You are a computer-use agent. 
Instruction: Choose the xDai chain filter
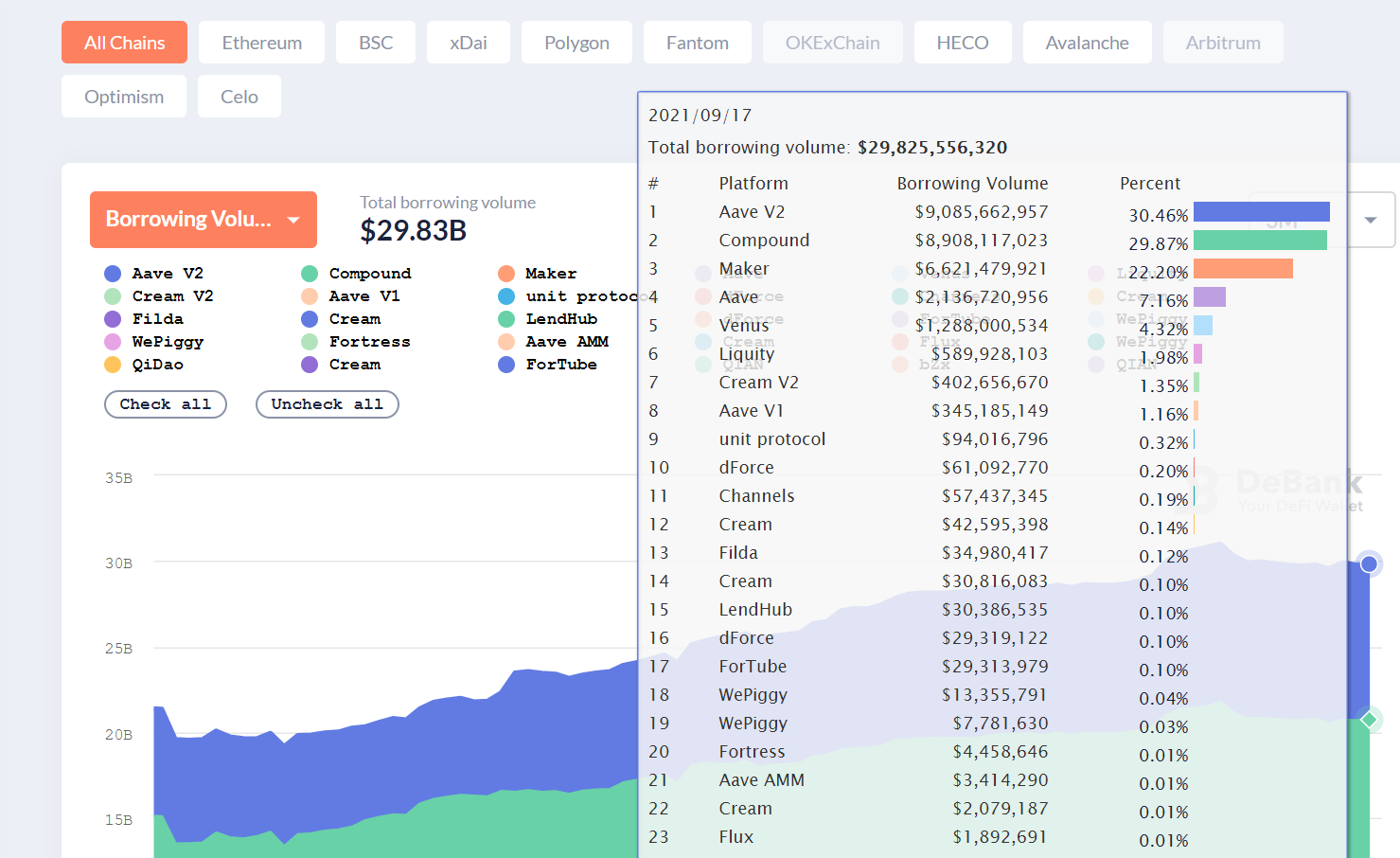coord(469,43)
